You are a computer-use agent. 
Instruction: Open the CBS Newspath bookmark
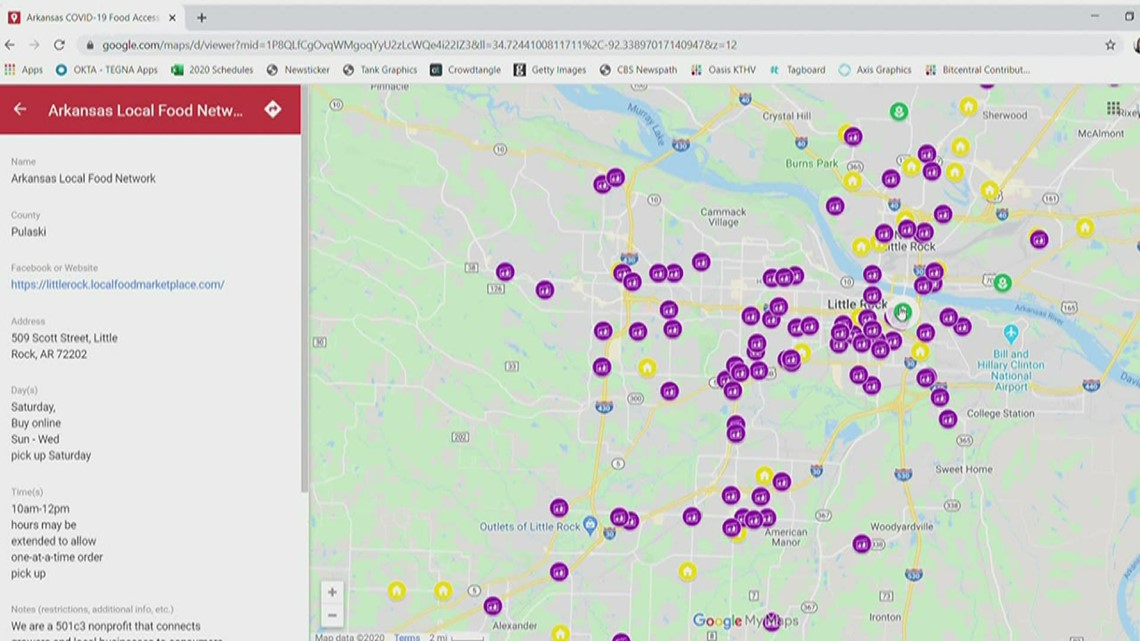(x=638, y=70)
